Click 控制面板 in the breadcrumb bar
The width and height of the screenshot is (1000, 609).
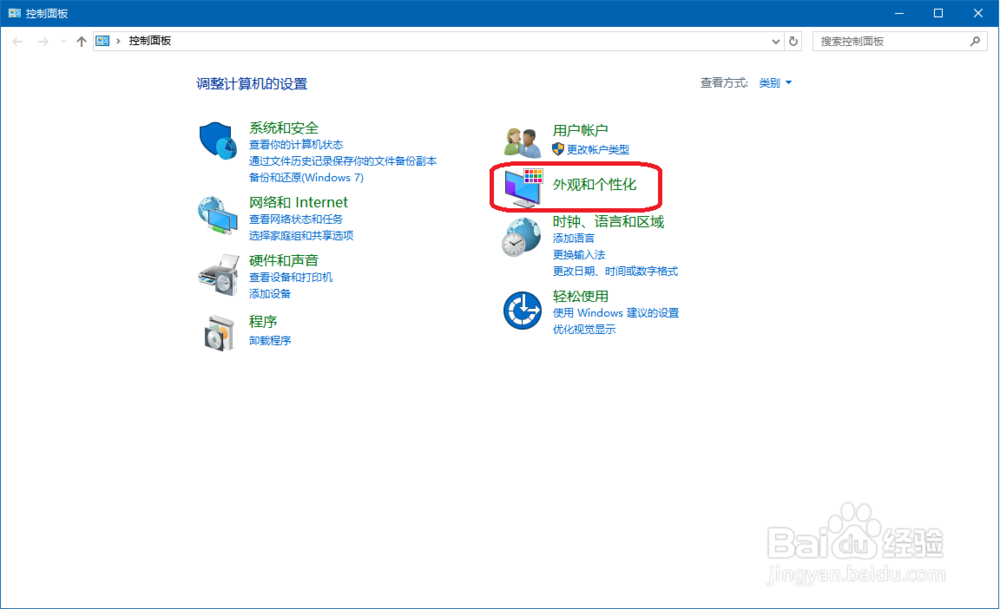148,41
